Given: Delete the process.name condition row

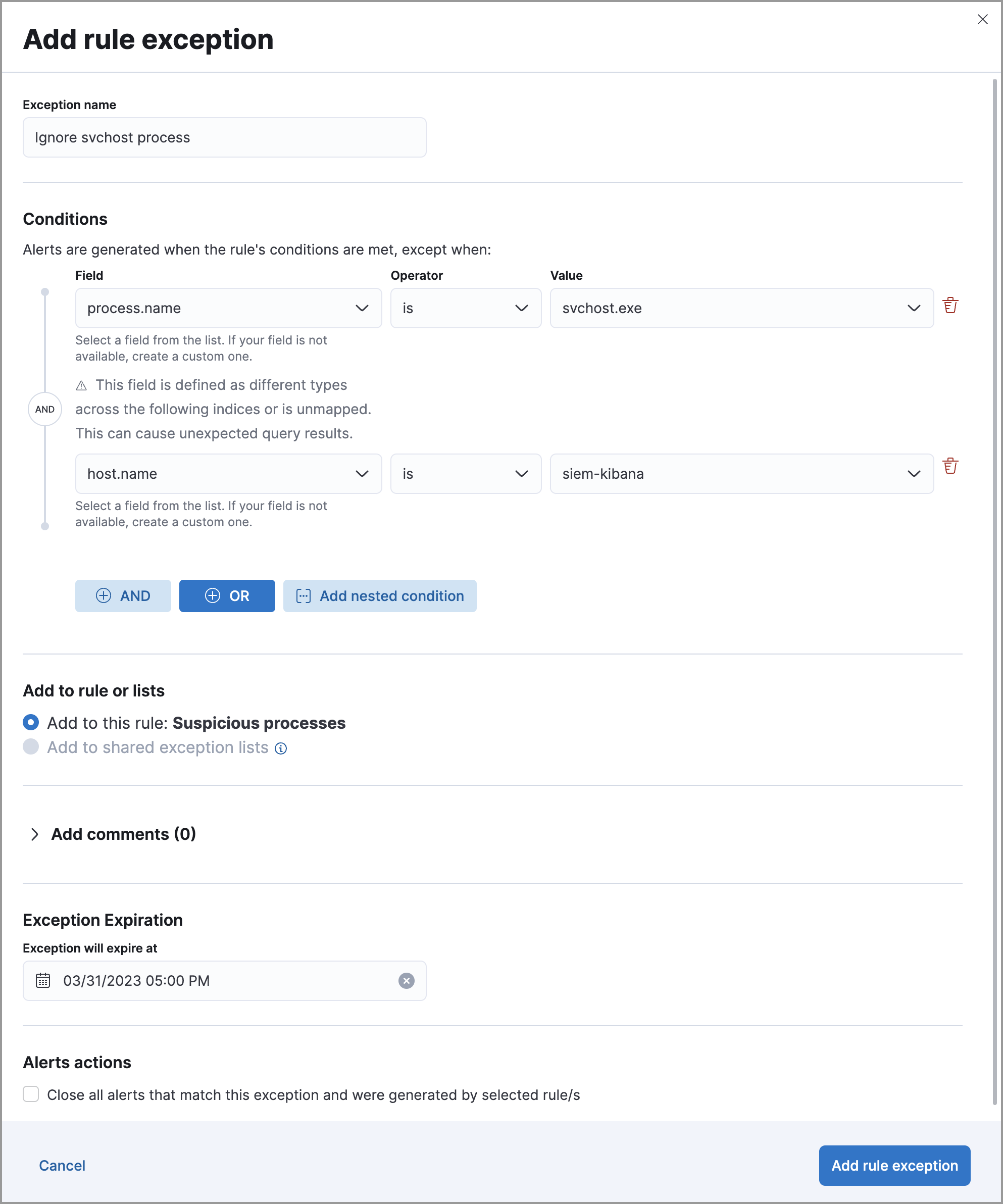Looking at the screenshot, I should (950, 306).
